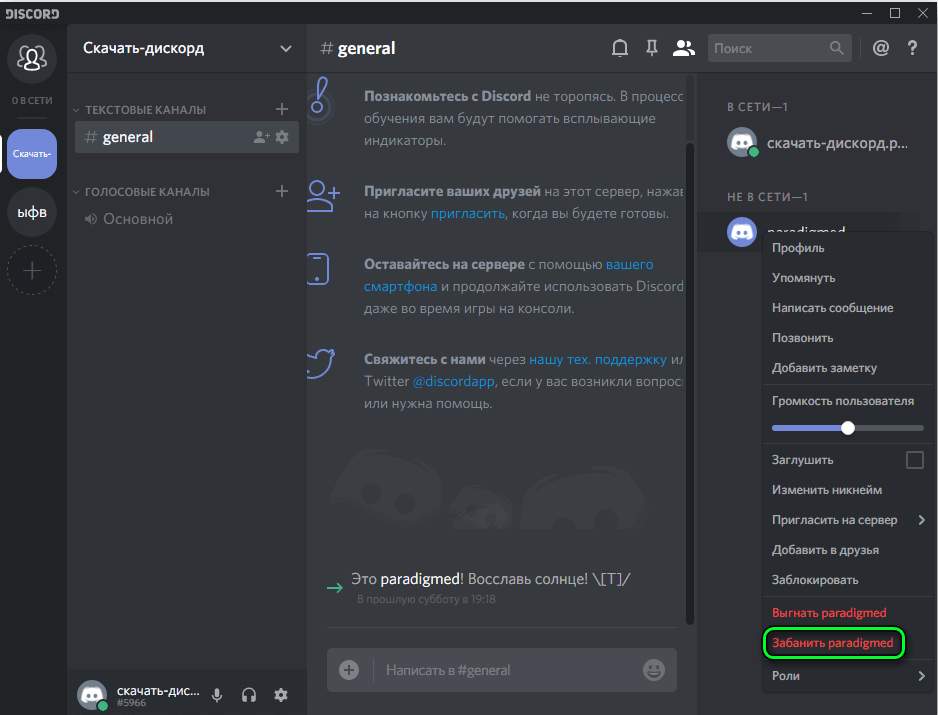
Task: Adjust the Громкость пользователя slider
Action: point(848,428)
